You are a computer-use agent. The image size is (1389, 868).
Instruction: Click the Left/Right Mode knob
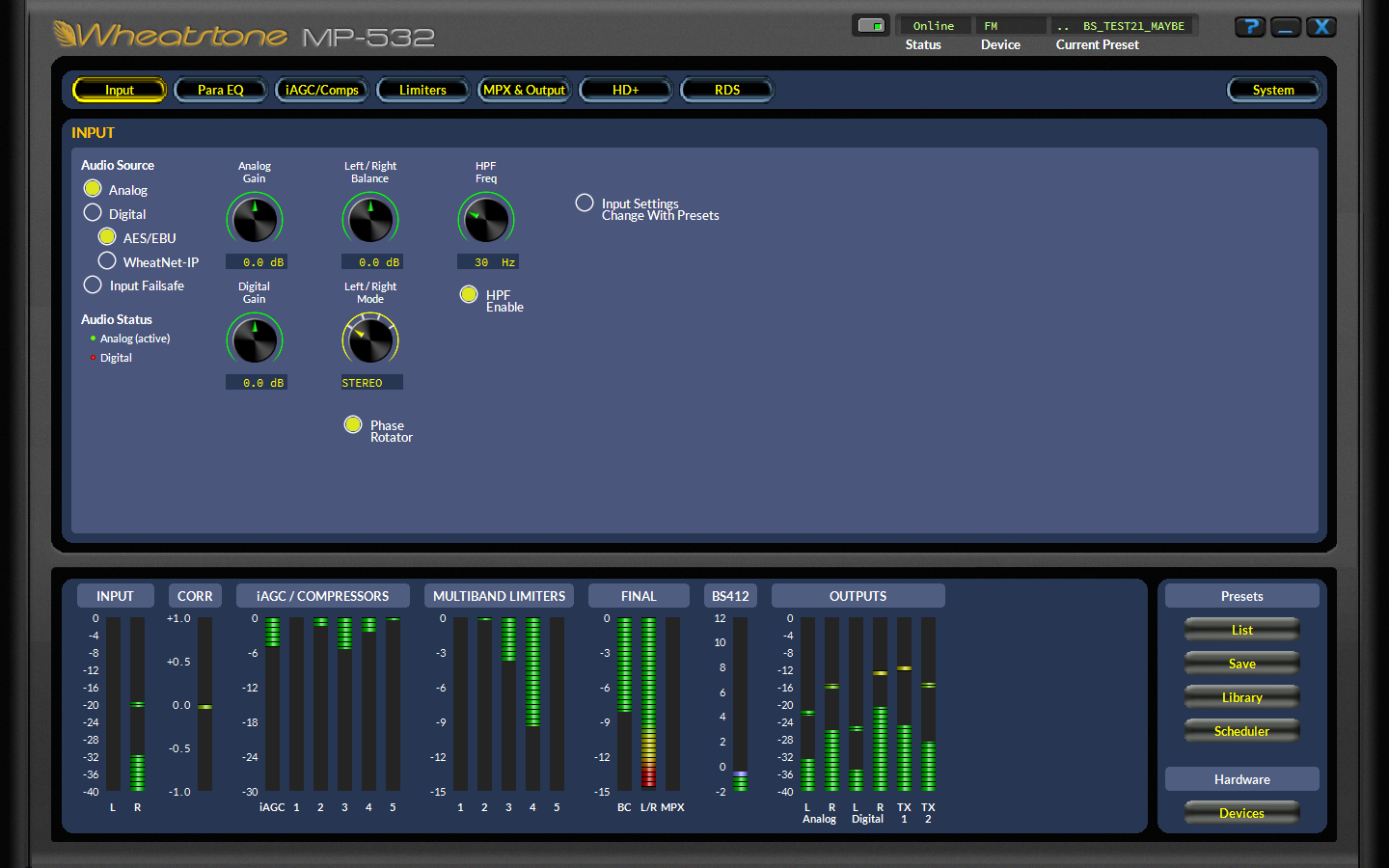(370, 339)
